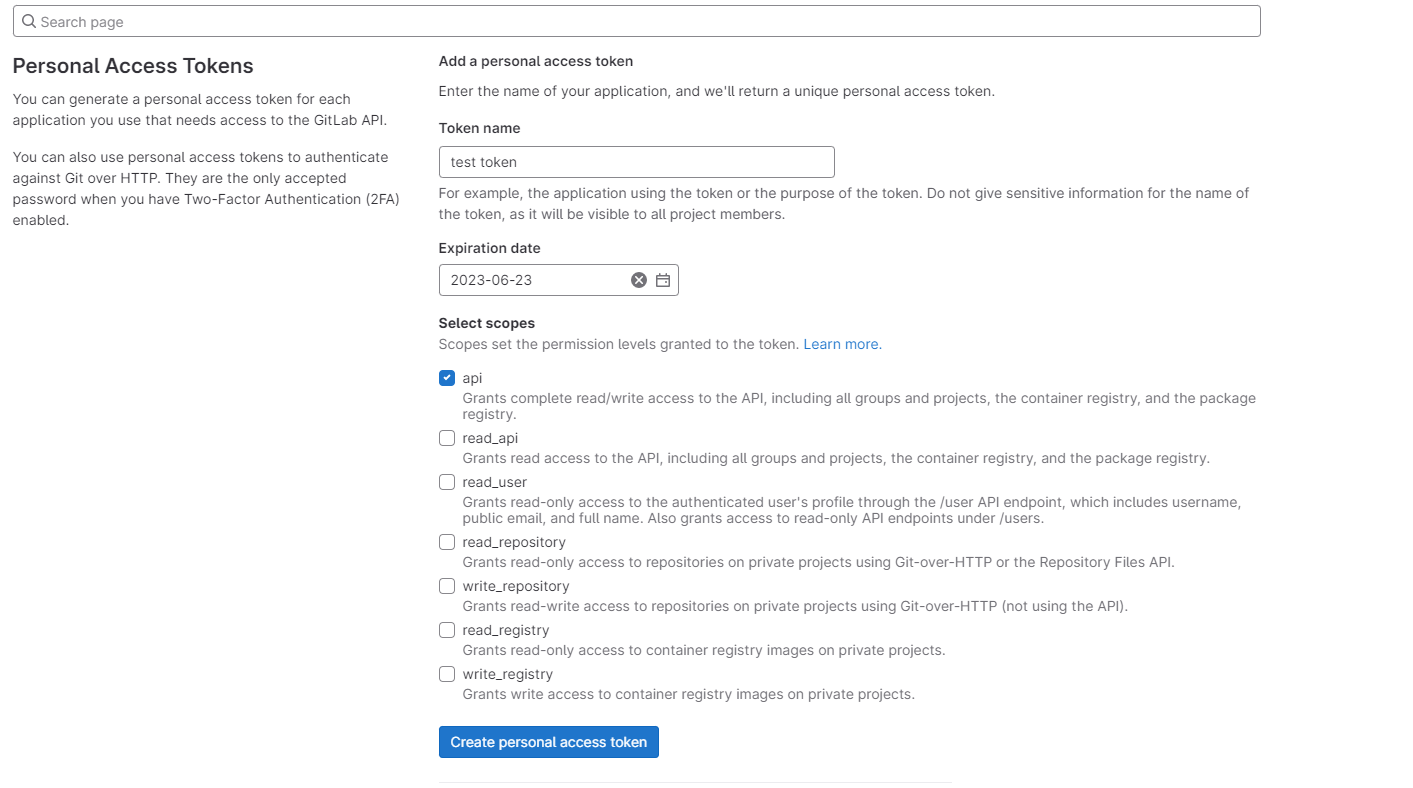Enable the read_registry scope
The width and height of the screenshot is (1413, 788).
click(x=447, y=630)
